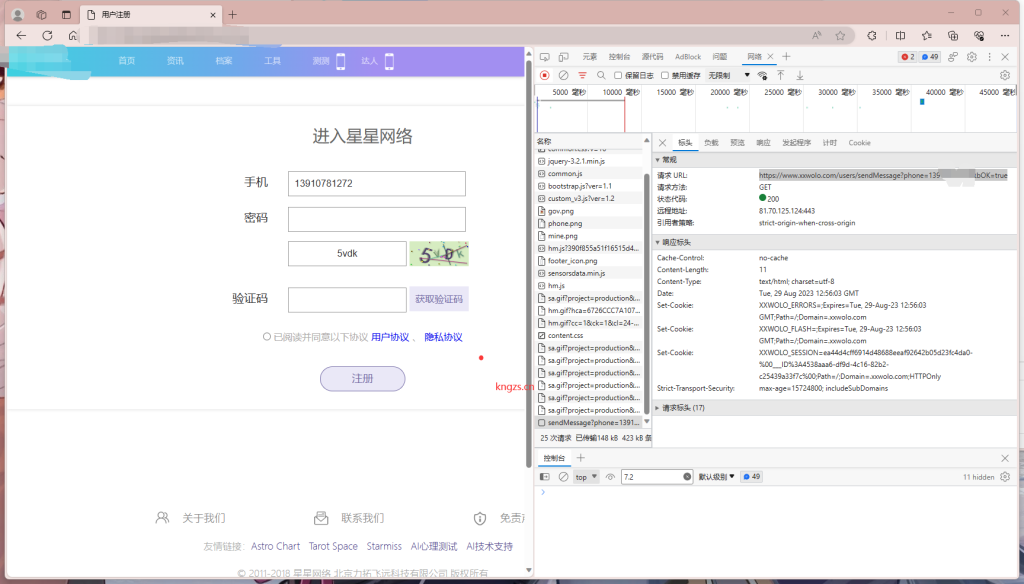Screen dimensions: 1024x584
Task: Switch to 源代码 Sources tab
Action: [652, 57]
